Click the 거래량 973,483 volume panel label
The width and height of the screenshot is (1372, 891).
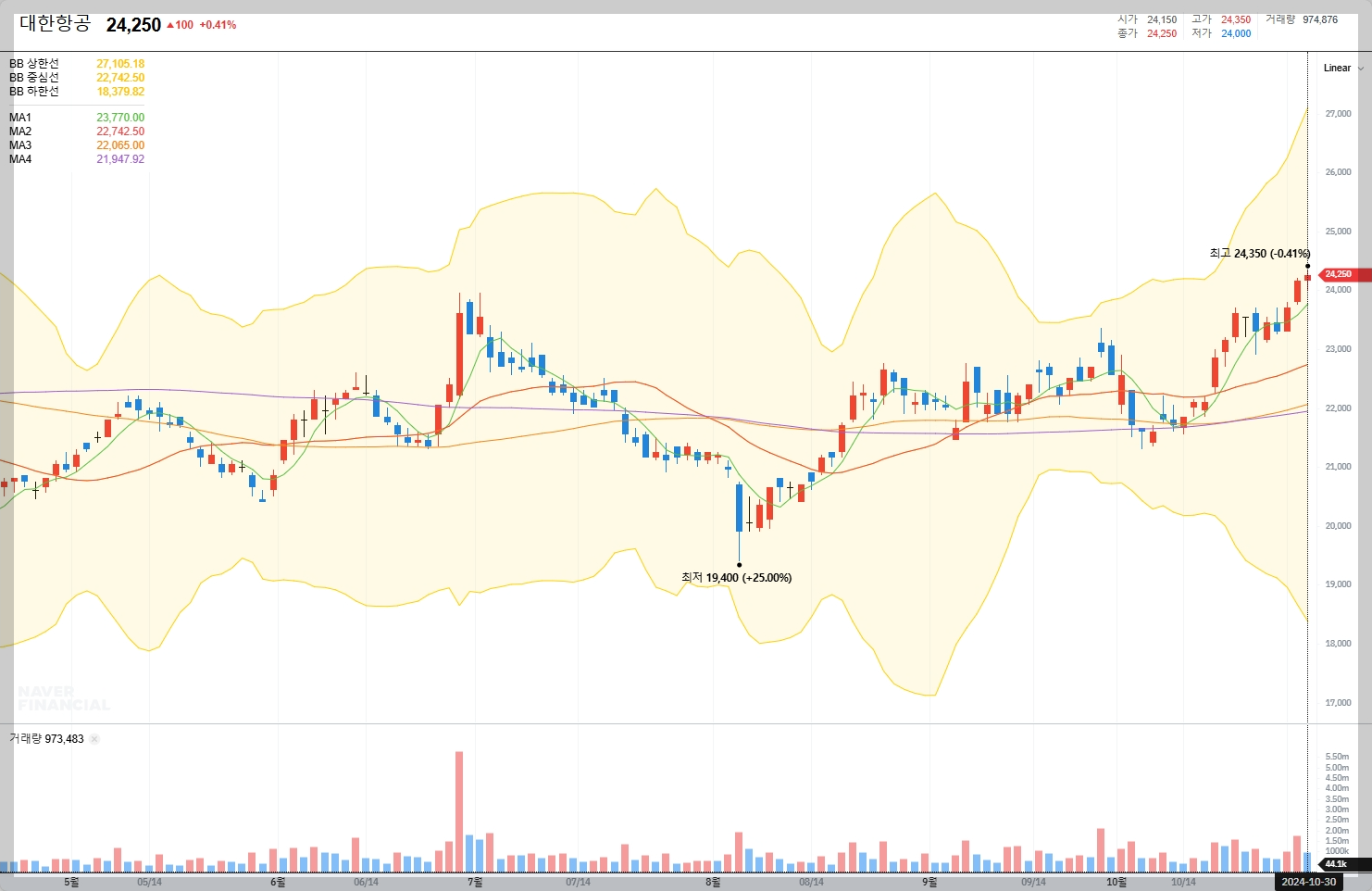point(46,739)
